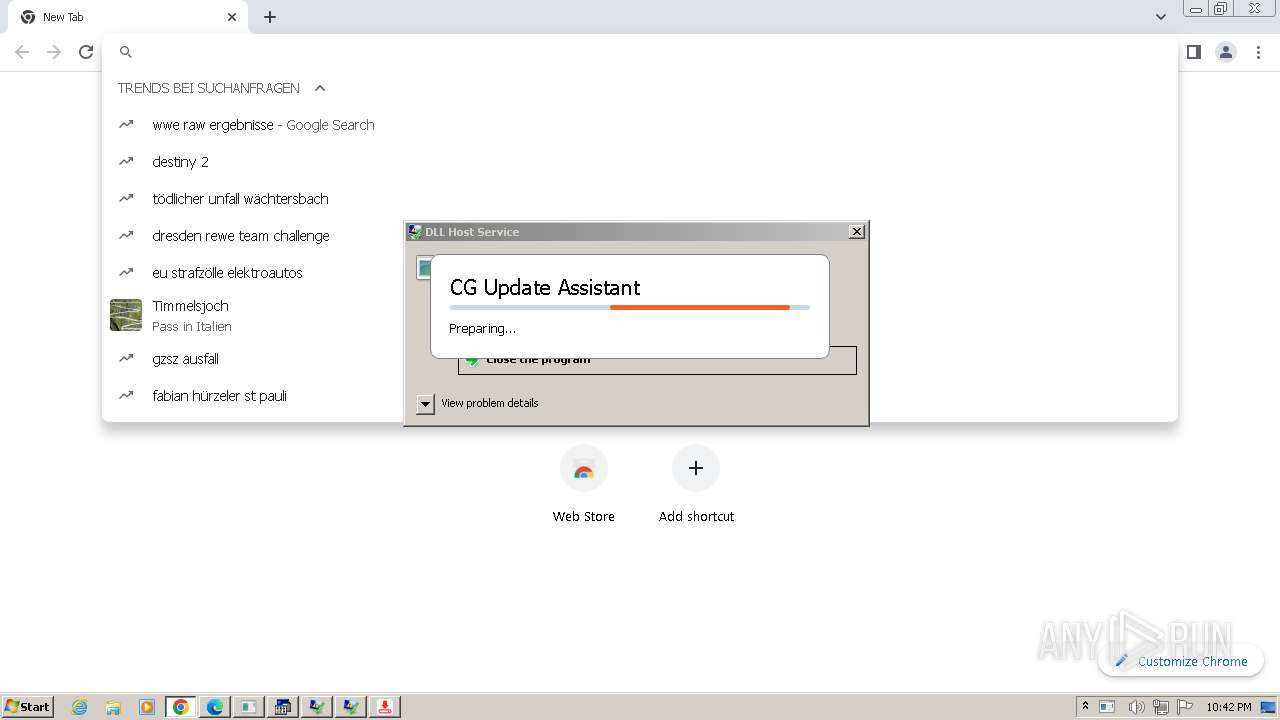Click the search magnifier icon in address bar
The width and height of the screenshot is (1280, 720).
pyautogui.click(x=126, y=52)
